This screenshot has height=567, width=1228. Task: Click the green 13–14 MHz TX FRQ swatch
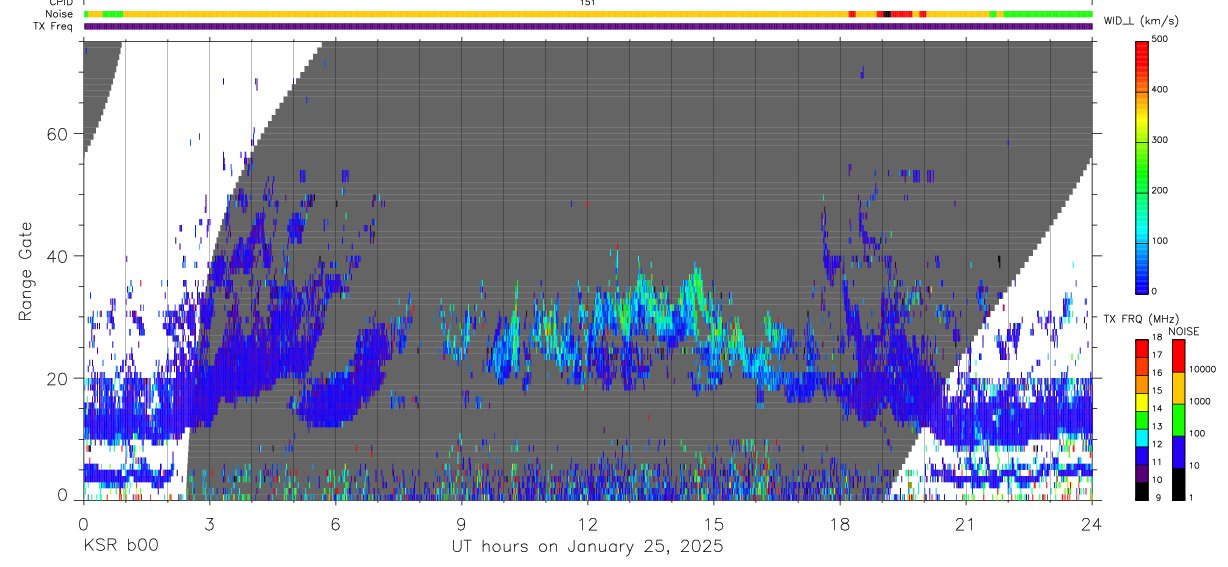1142,419
